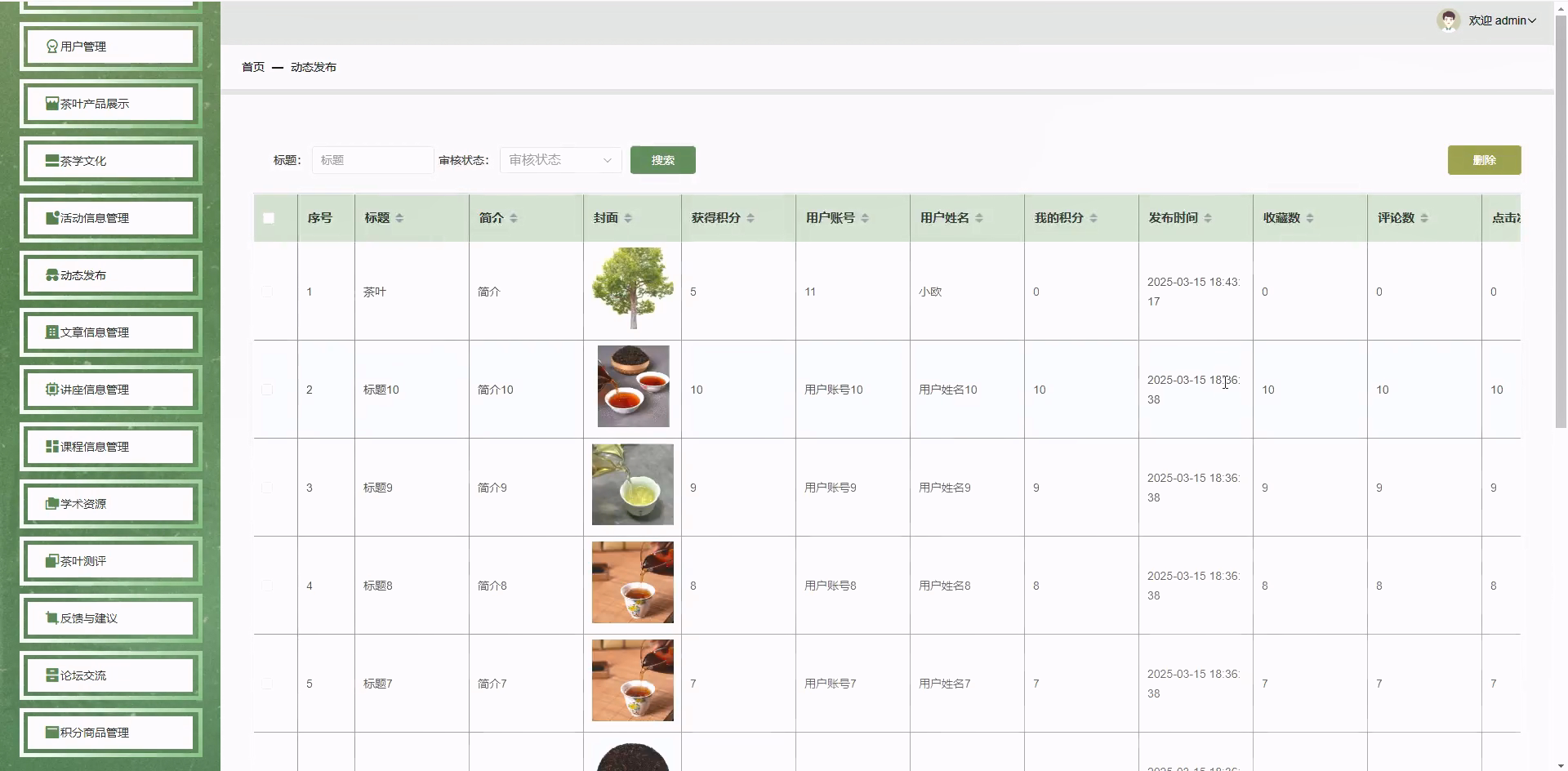Open 学术资源 menu item

(x=110, y=504)
